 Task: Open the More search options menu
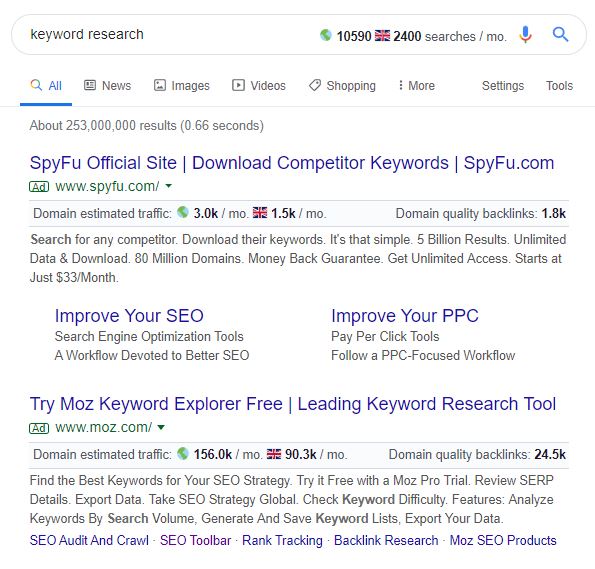(x=416, y=85)
